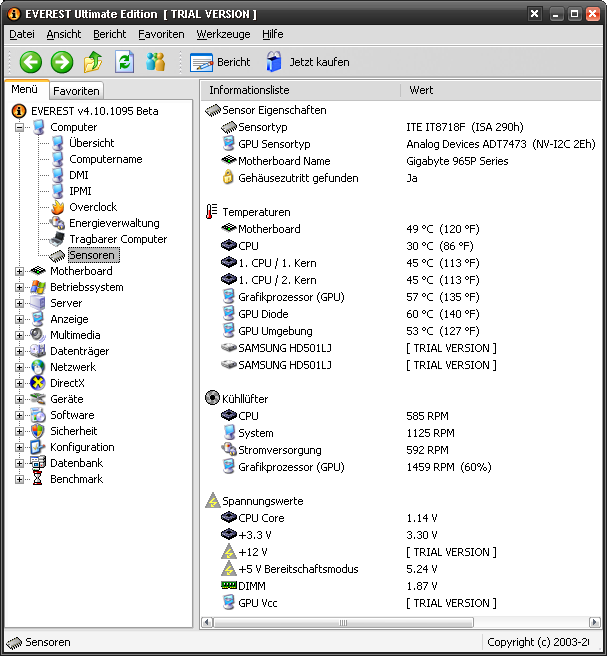Viewport: 607px width, 656px height.
Task: Click the Stromversorgung fan row icon
Action: point(229,449)
